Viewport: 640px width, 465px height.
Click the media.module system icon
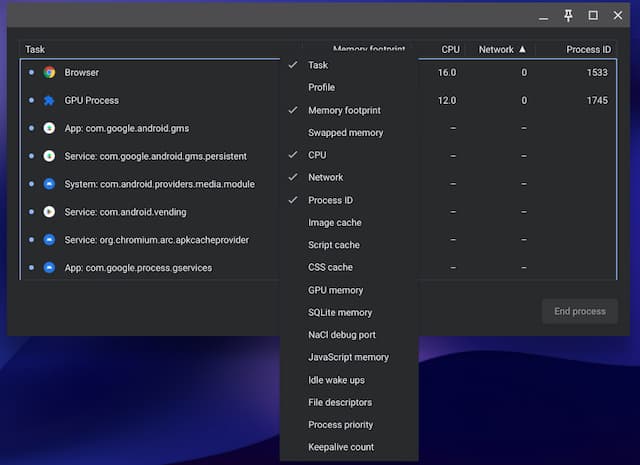(49, 185)
